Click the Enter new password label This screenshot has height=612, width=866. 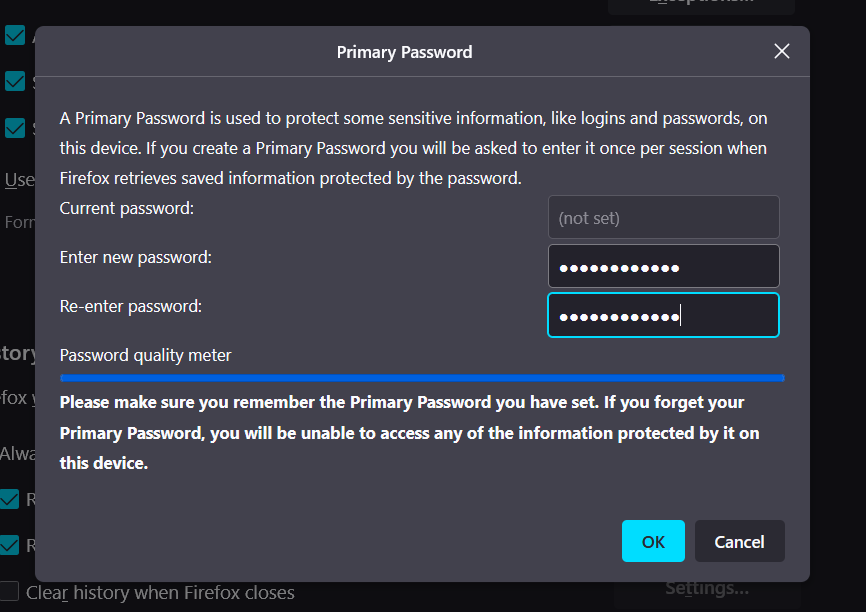click(x=136, y=257)
